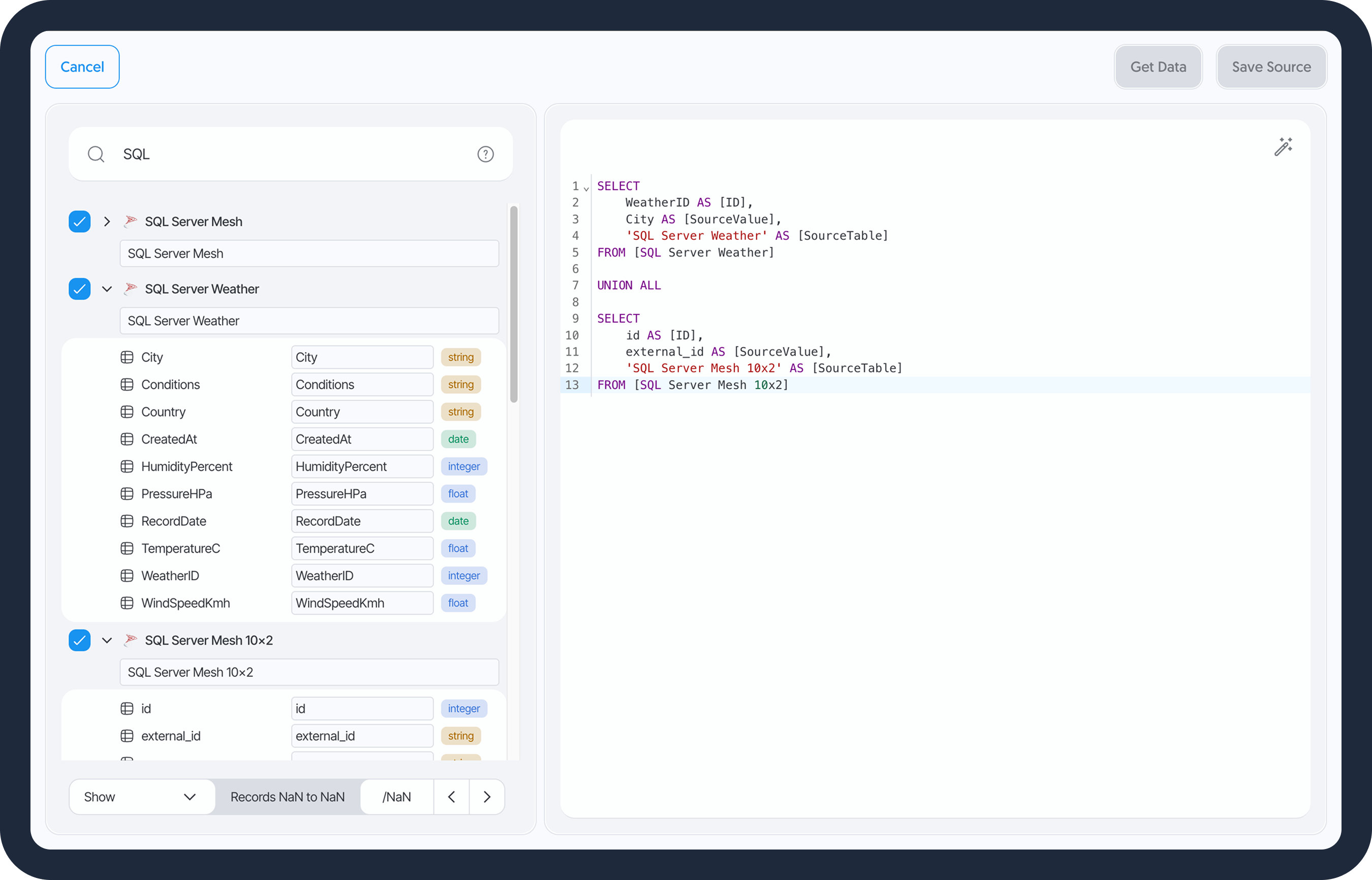Click the WeatherID column table icon
The height and width of the screenshot is (880, 1372).
pyautogui.click(x=127, y=576)
